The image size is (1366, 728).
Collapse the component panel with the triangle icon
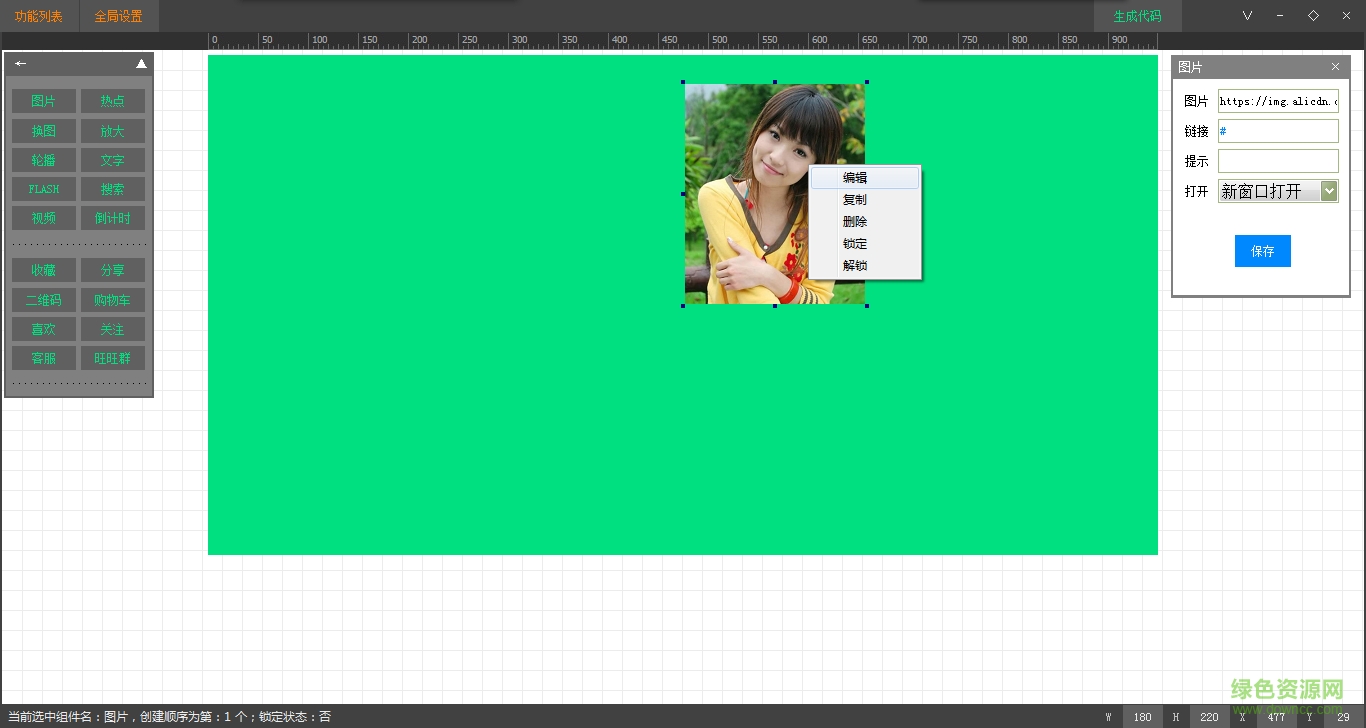pyautogui.click(x=141, y=64)
